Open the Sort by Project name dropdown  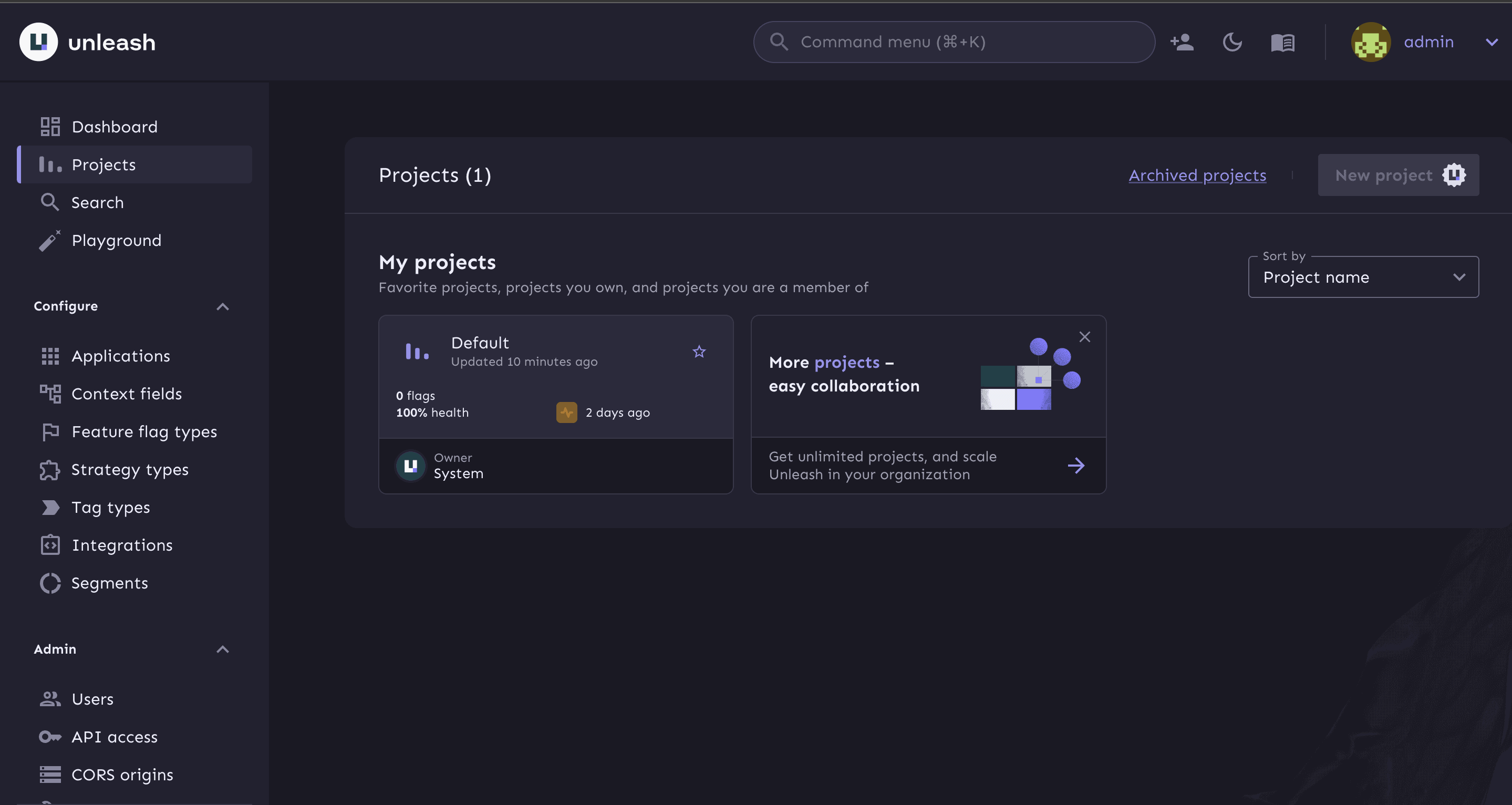click(x=1363, y=277)
